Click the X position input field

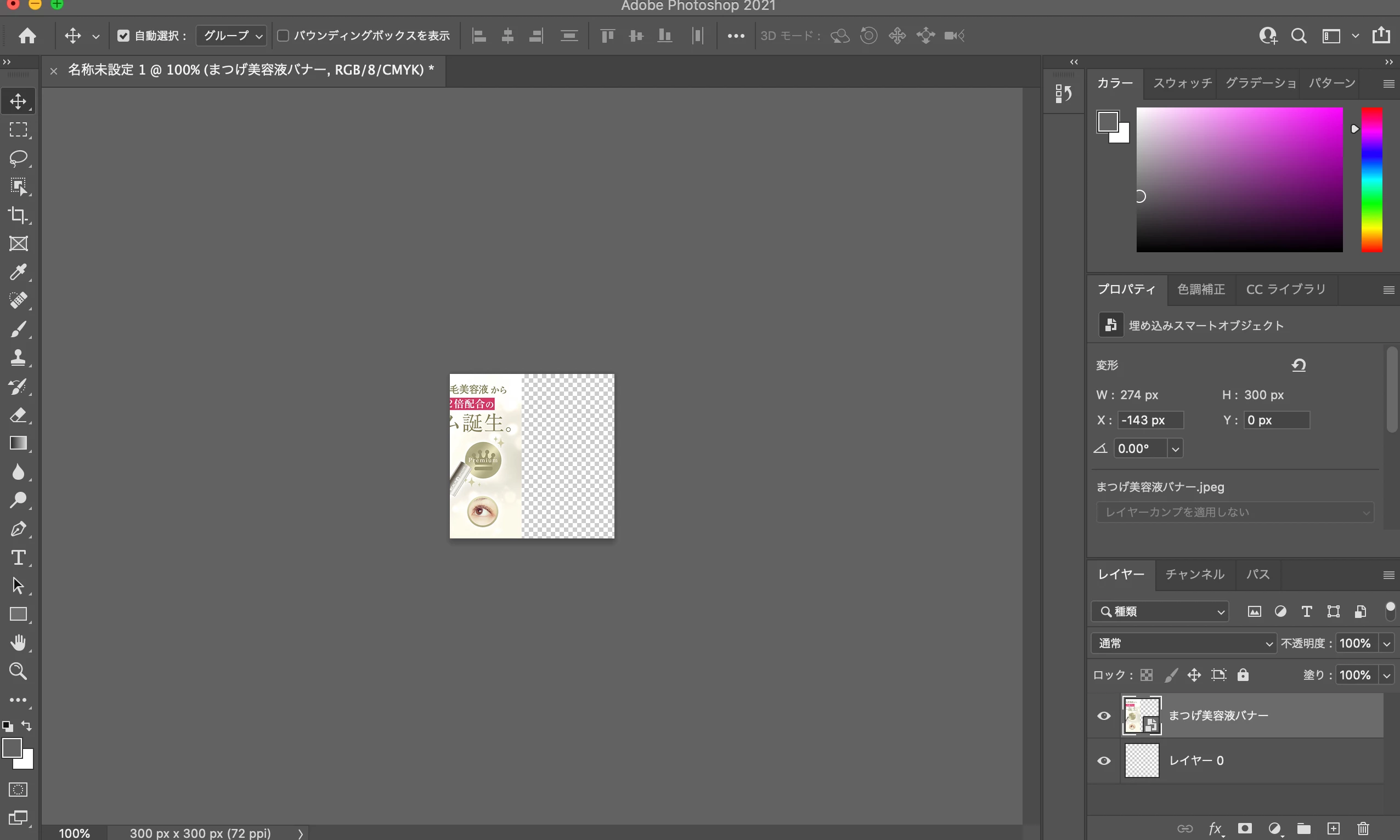[x=1150, y=420]
